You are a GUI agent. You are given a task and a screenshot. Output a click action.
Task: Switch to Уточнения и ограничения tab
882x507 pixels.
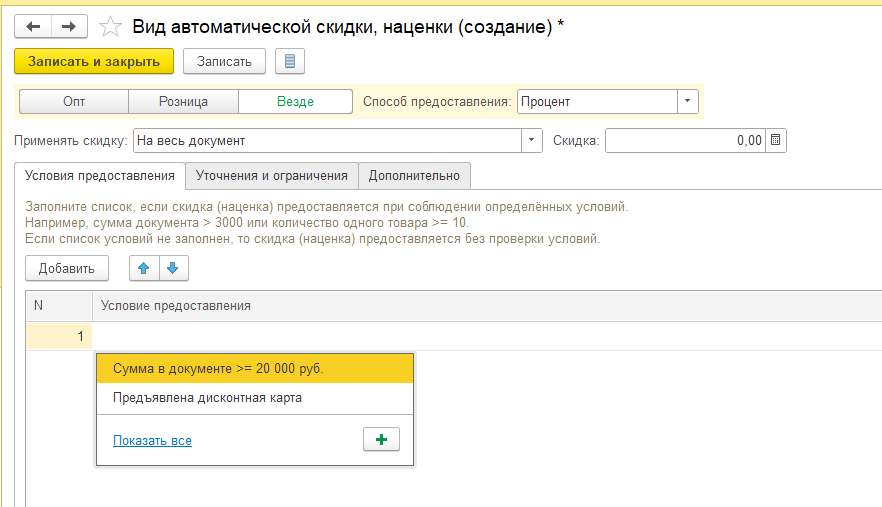272,176
